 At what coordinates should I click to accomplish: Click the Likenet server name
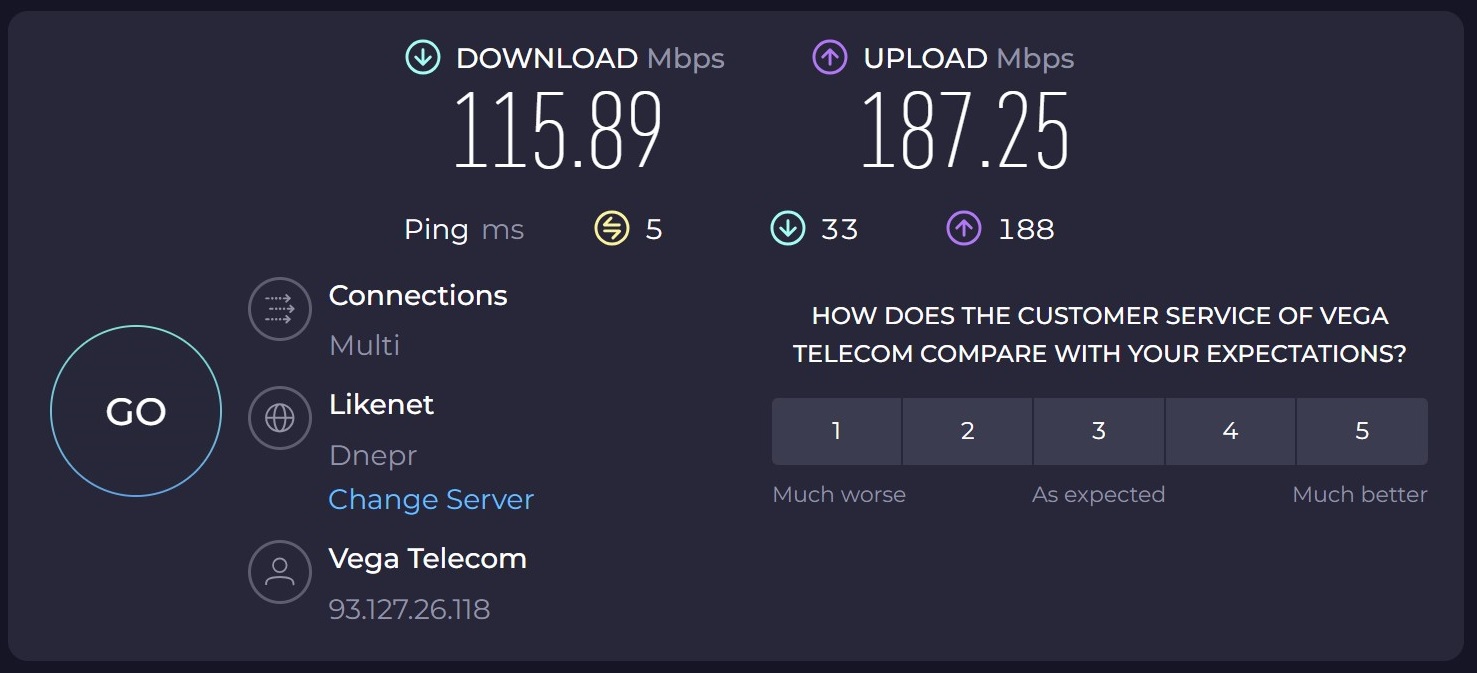[x=381, y=404]
